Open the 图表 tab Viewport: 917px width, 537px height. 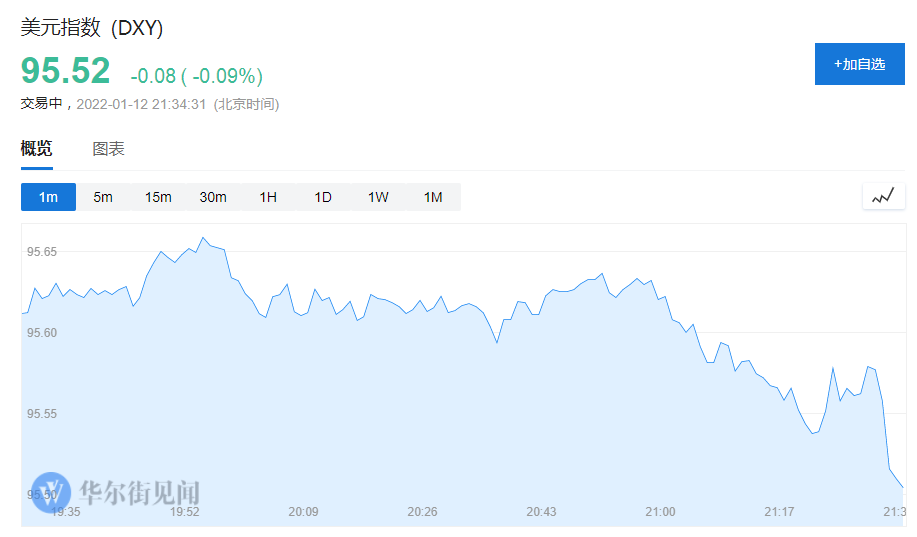[x=108, y=149]
